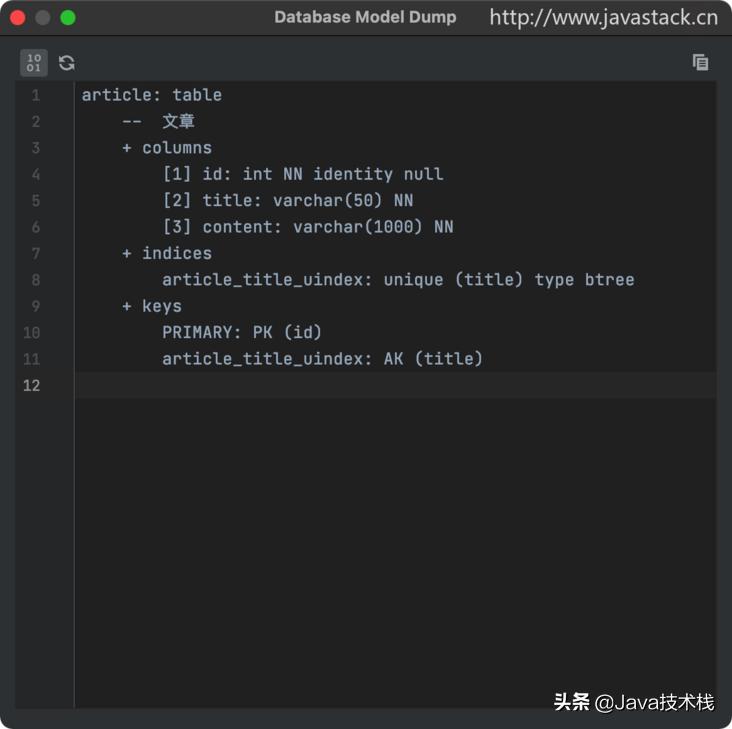Close the Database Model Dump window
This screenshot has width=732, height=729.
(x=18, y=18)
